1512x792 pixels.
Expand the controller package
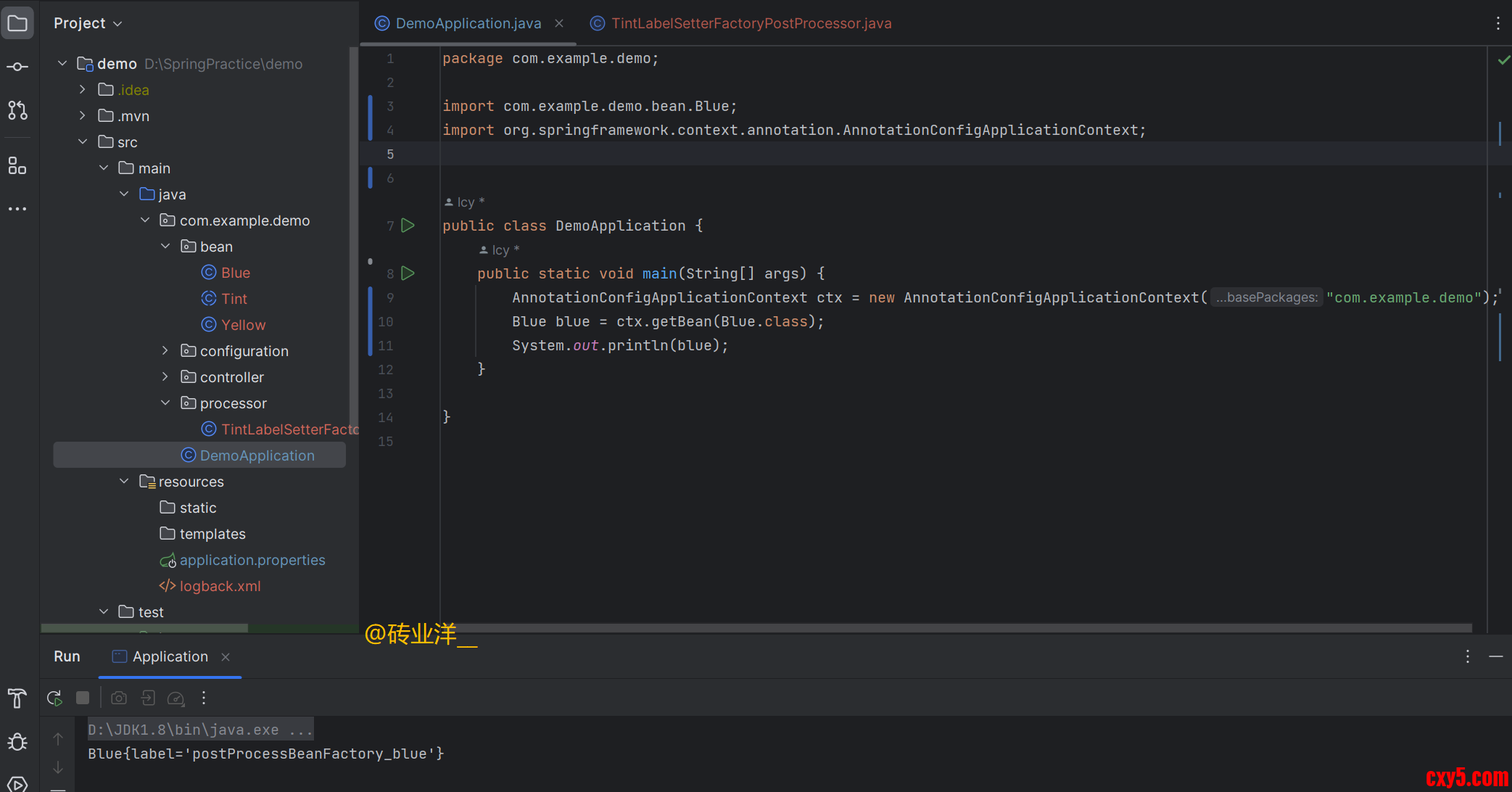(165, 377)
